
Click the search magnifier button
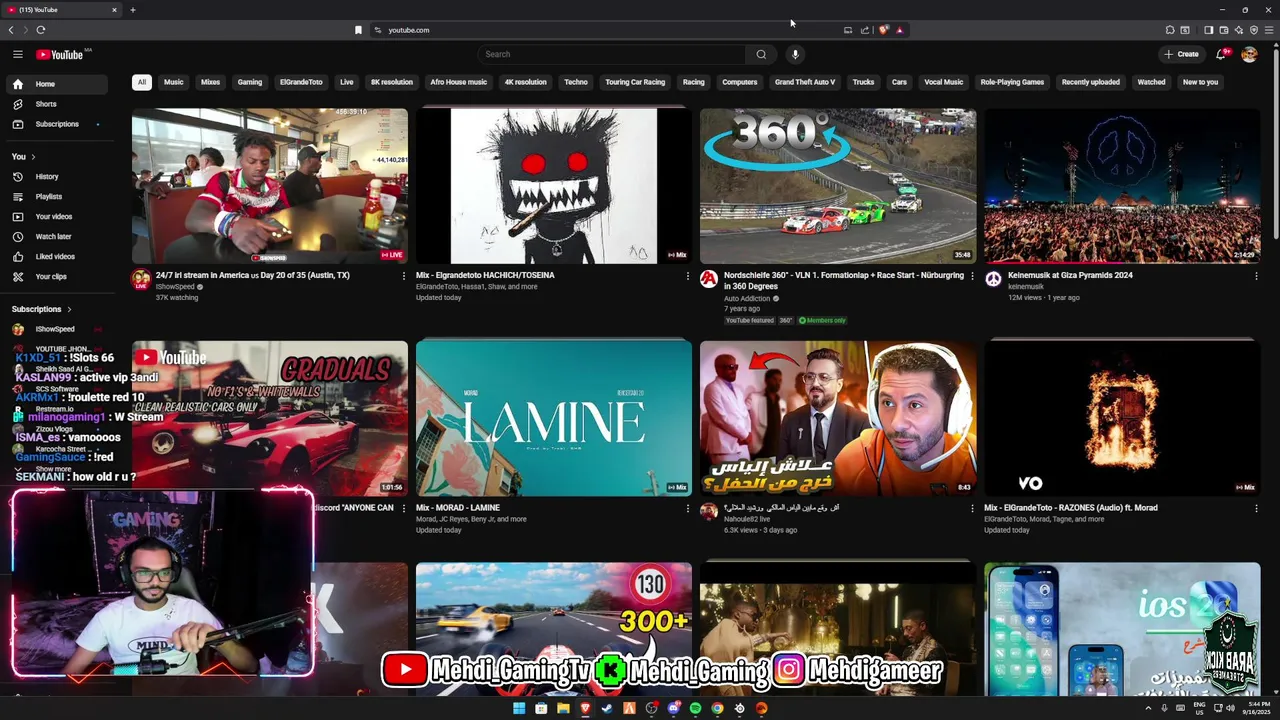point(761,54)
